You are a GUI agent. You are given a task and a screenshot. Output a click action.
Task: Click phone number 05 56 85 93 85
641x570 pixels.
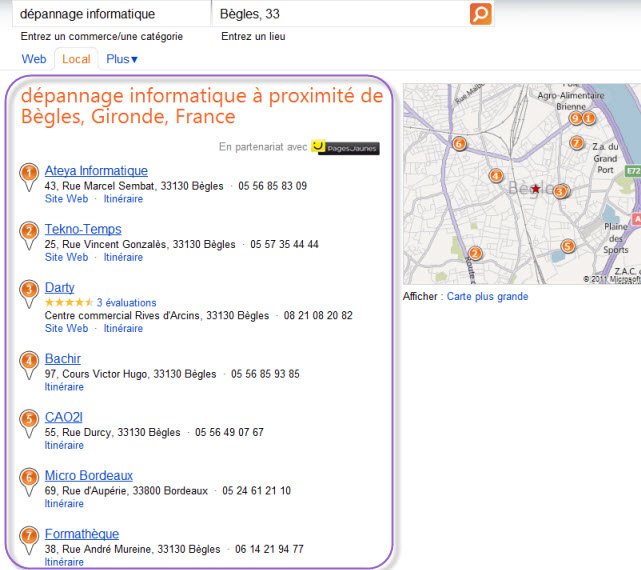pyautogui.click(x=265, y=374)
